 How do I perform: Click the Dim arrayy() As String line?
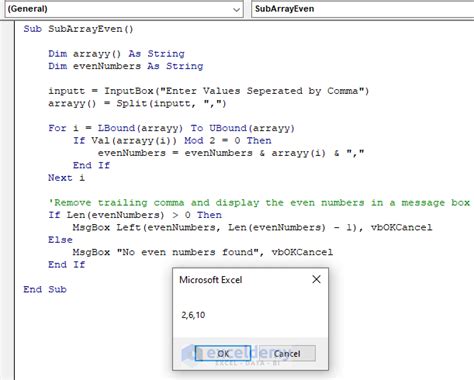point(116,54)
